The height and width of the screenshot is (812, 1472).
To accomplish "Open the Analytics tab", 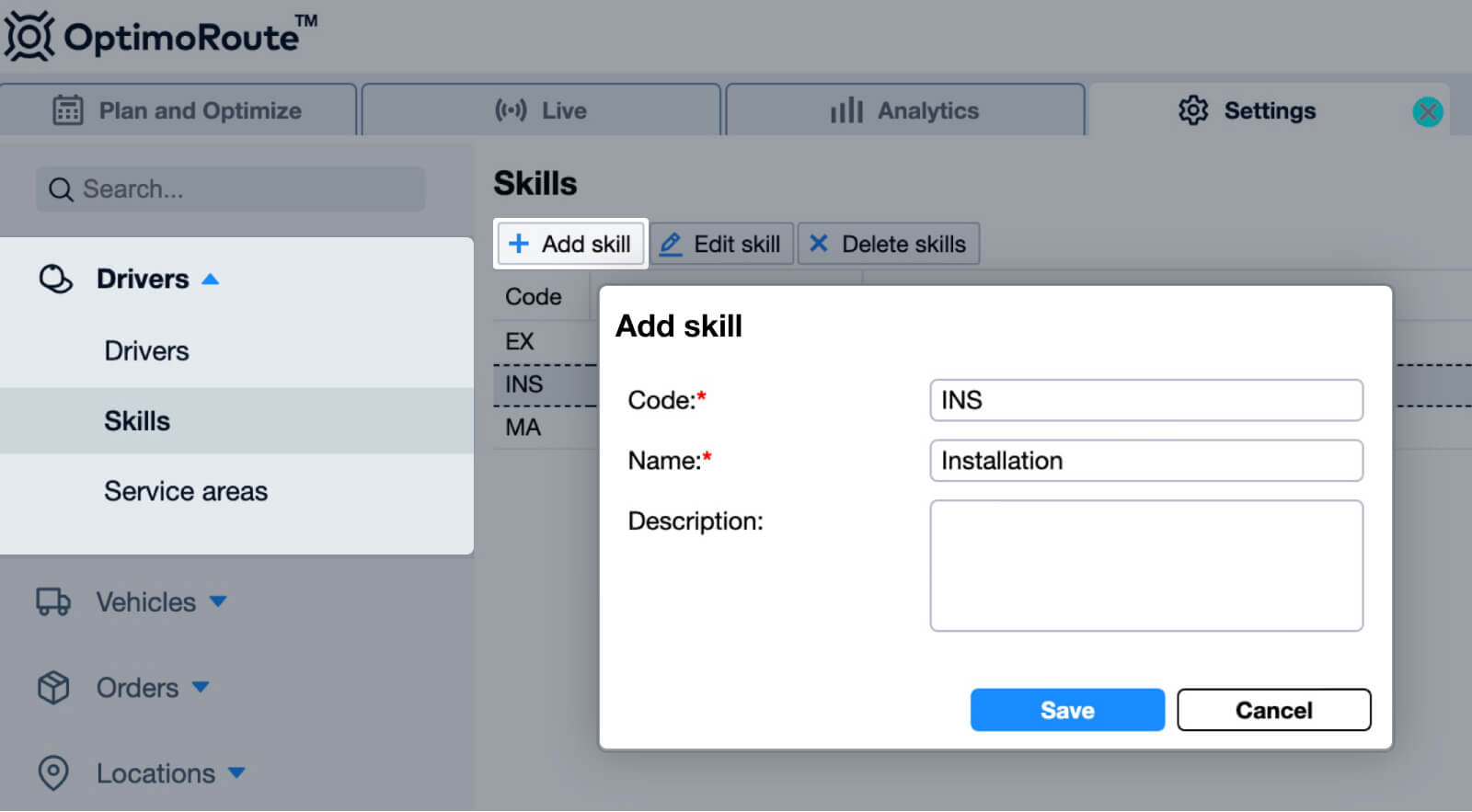I will coord(904,110).
